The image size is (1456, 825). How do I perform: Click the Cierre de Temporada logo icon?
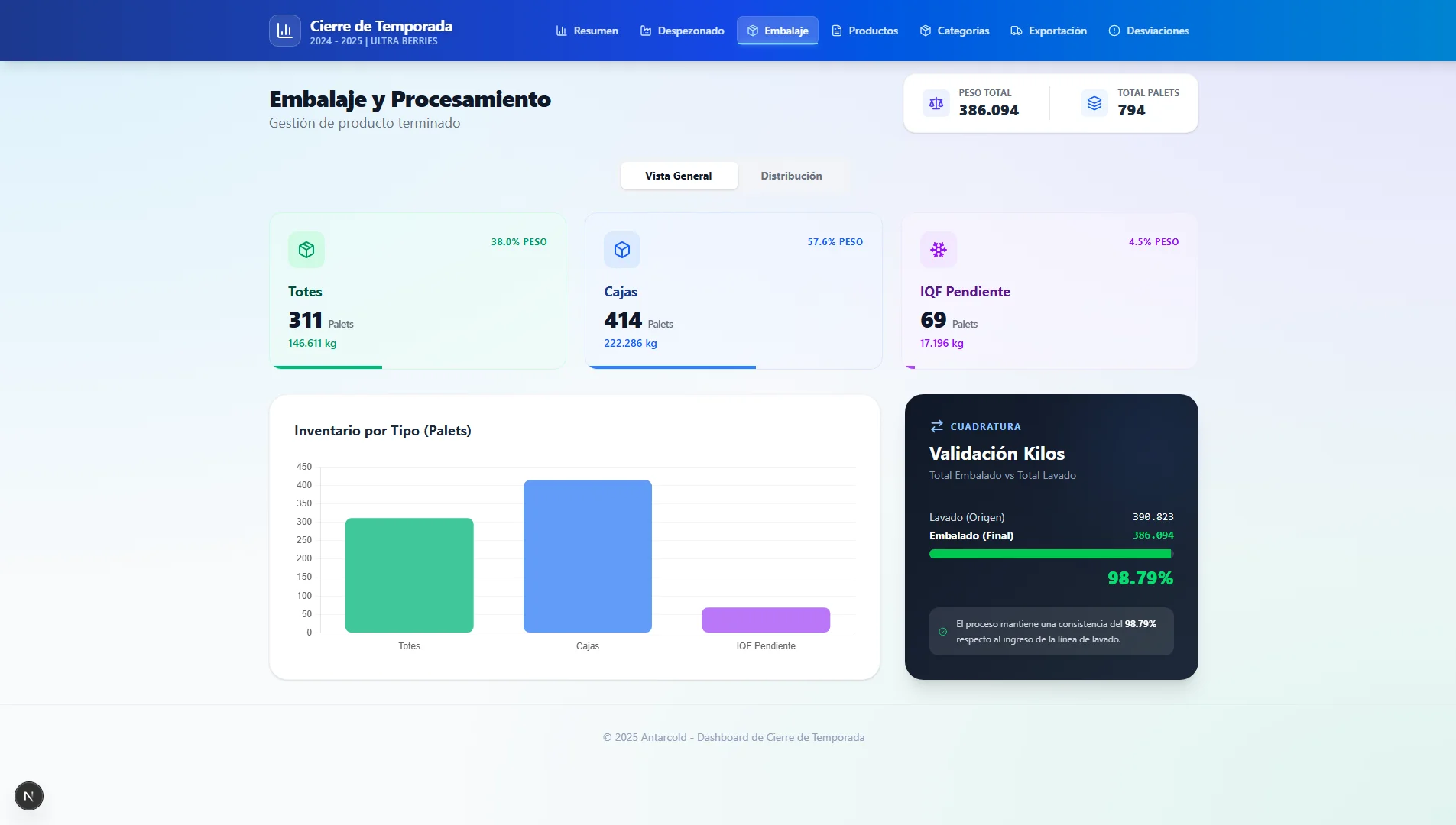tap(284, 31)
